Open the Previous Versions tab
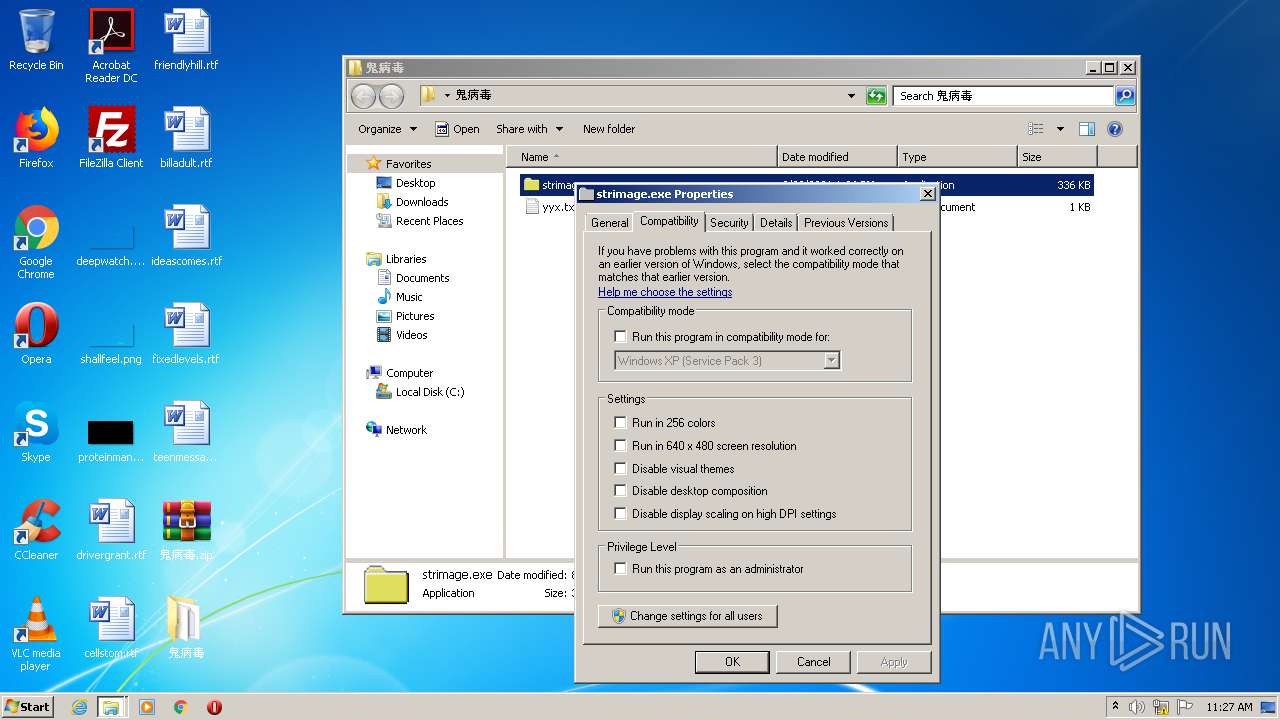 coord(845,223)
